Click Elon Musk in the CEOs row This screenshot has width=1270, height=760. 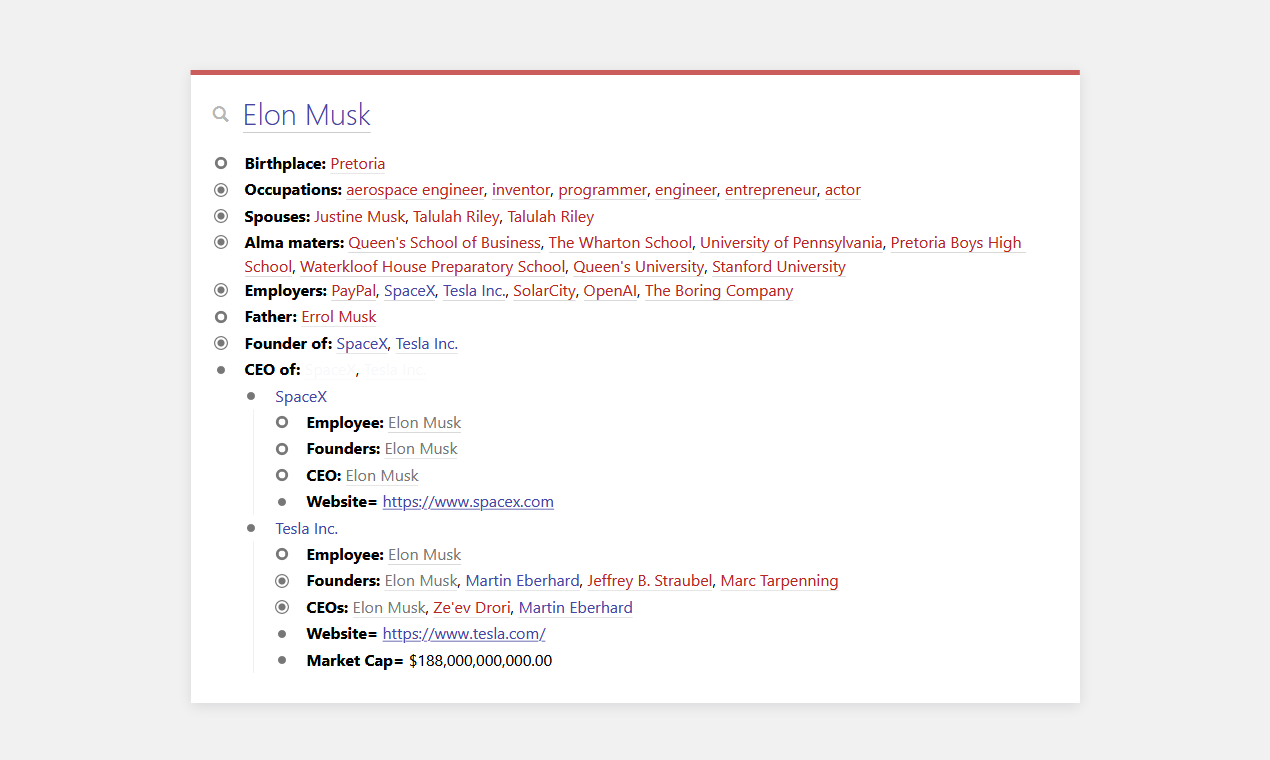tap(389, 608)
